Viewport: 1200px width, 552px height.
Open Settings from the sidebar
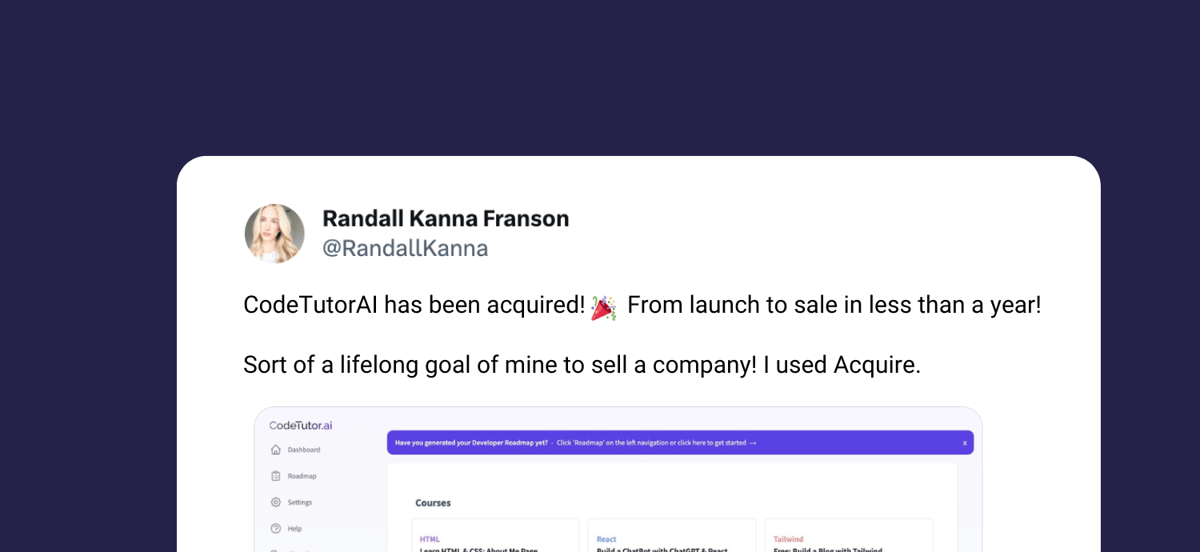[x=291, y=502]
